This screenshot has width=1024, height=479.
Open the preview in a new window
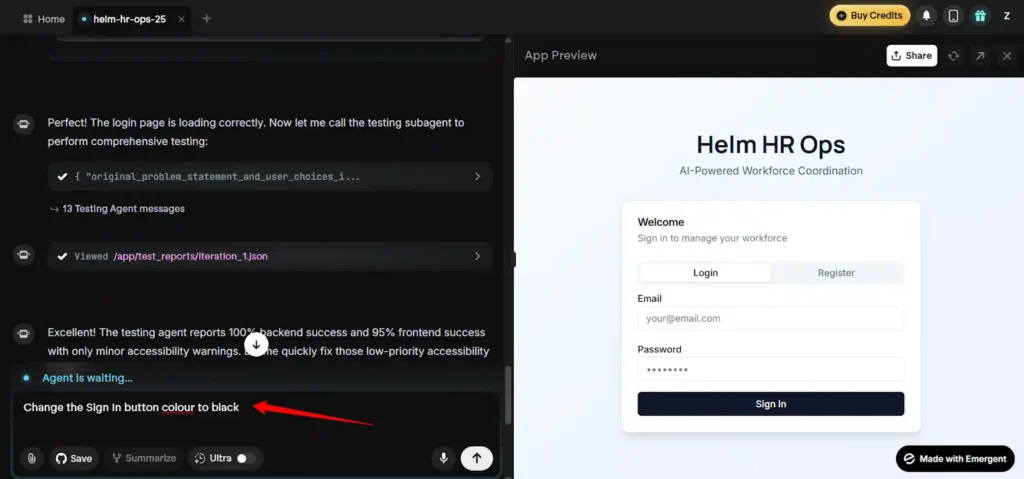[x=980, y=56]
